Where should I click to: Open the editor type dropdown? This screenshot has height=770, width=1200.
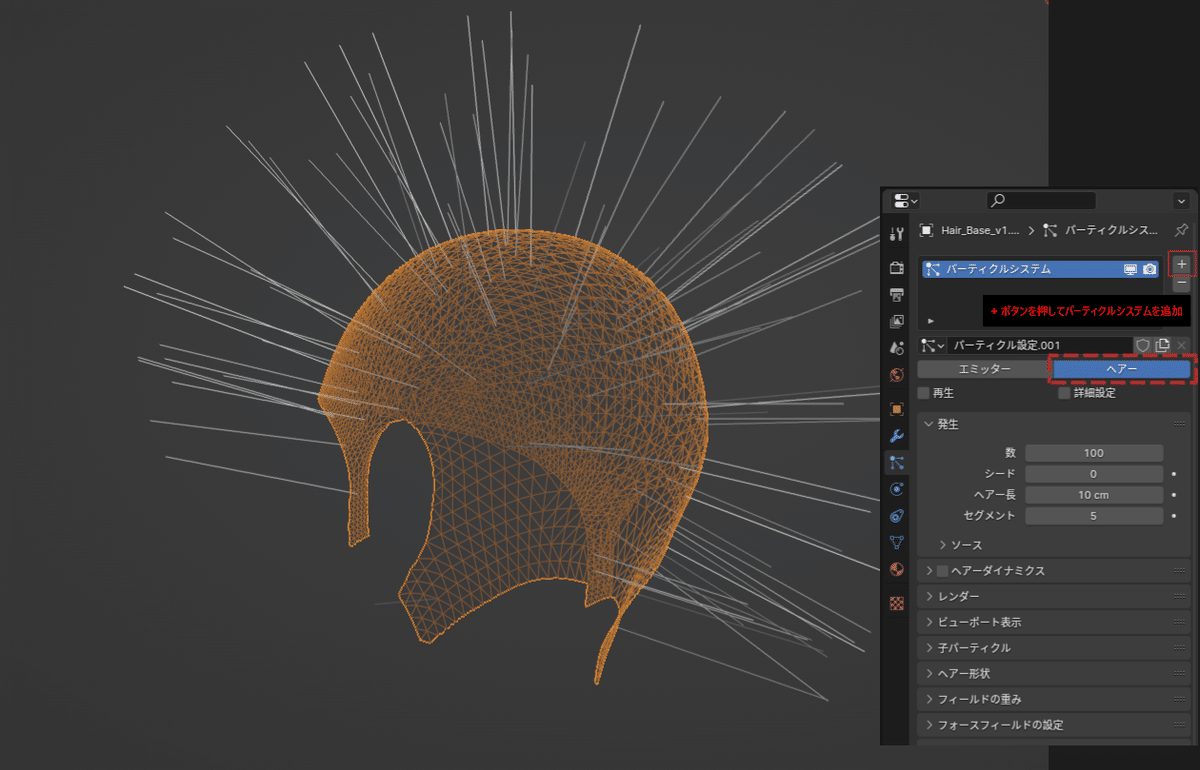(905, 200)
